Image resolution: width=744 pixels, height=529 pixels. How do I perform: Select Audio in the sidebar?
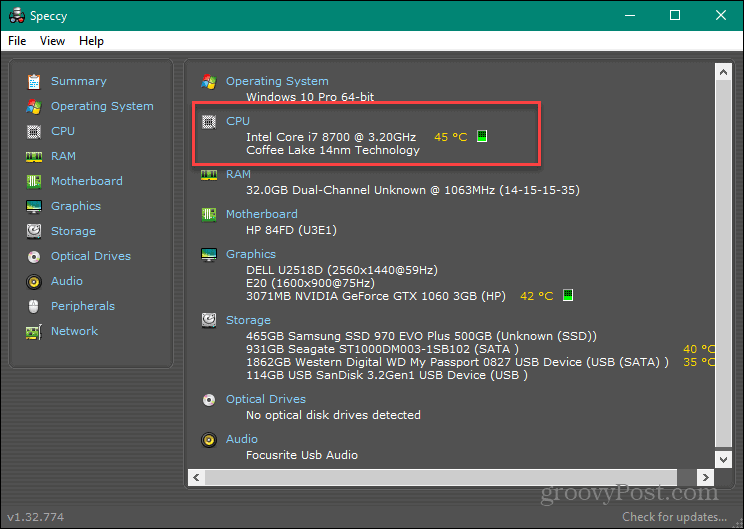coord(67,281)
